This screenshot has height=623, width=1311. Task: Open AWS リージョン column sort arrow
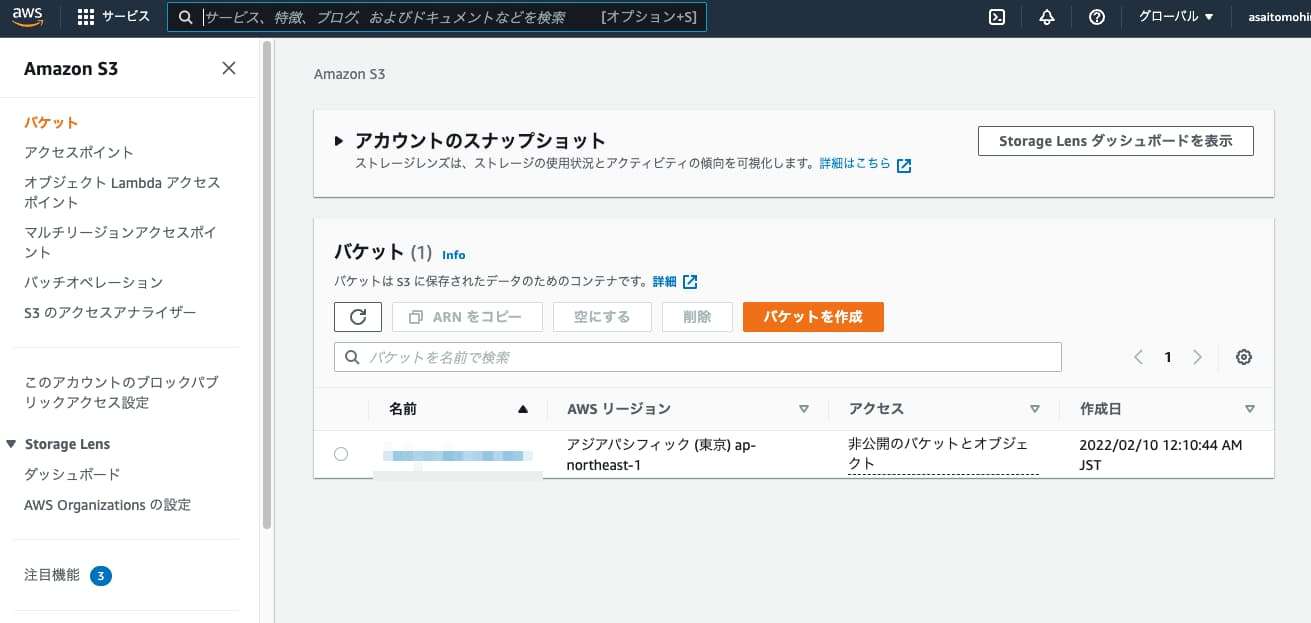[x=804, y=409]
